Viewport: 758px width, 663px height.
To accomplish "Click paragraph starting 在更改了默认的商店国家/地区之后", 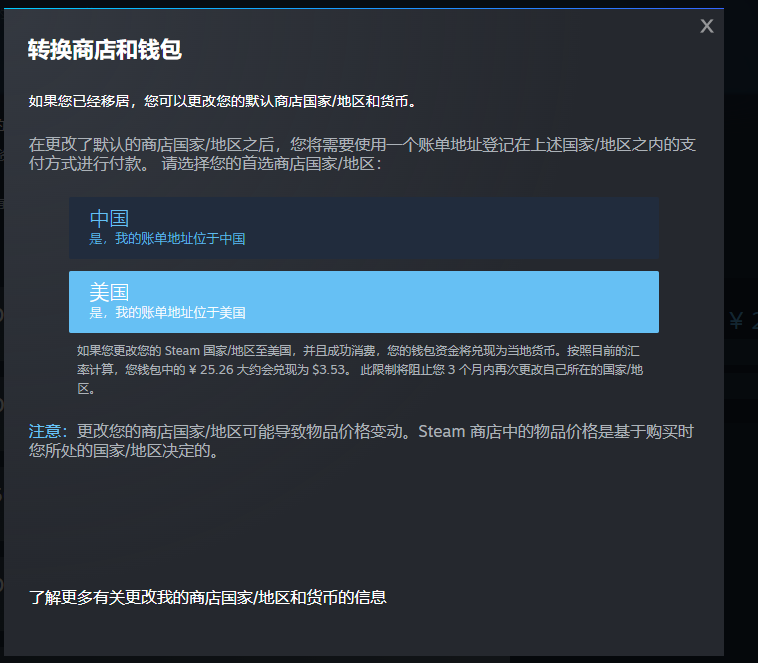I will click(362, 154).
